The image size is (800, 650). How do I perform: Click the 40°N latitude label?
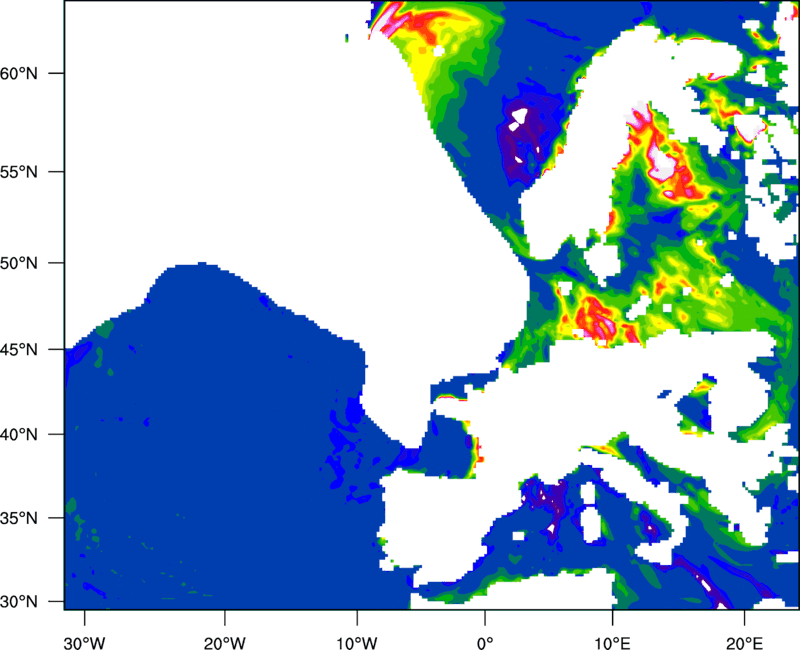click(x=19, y=435)
